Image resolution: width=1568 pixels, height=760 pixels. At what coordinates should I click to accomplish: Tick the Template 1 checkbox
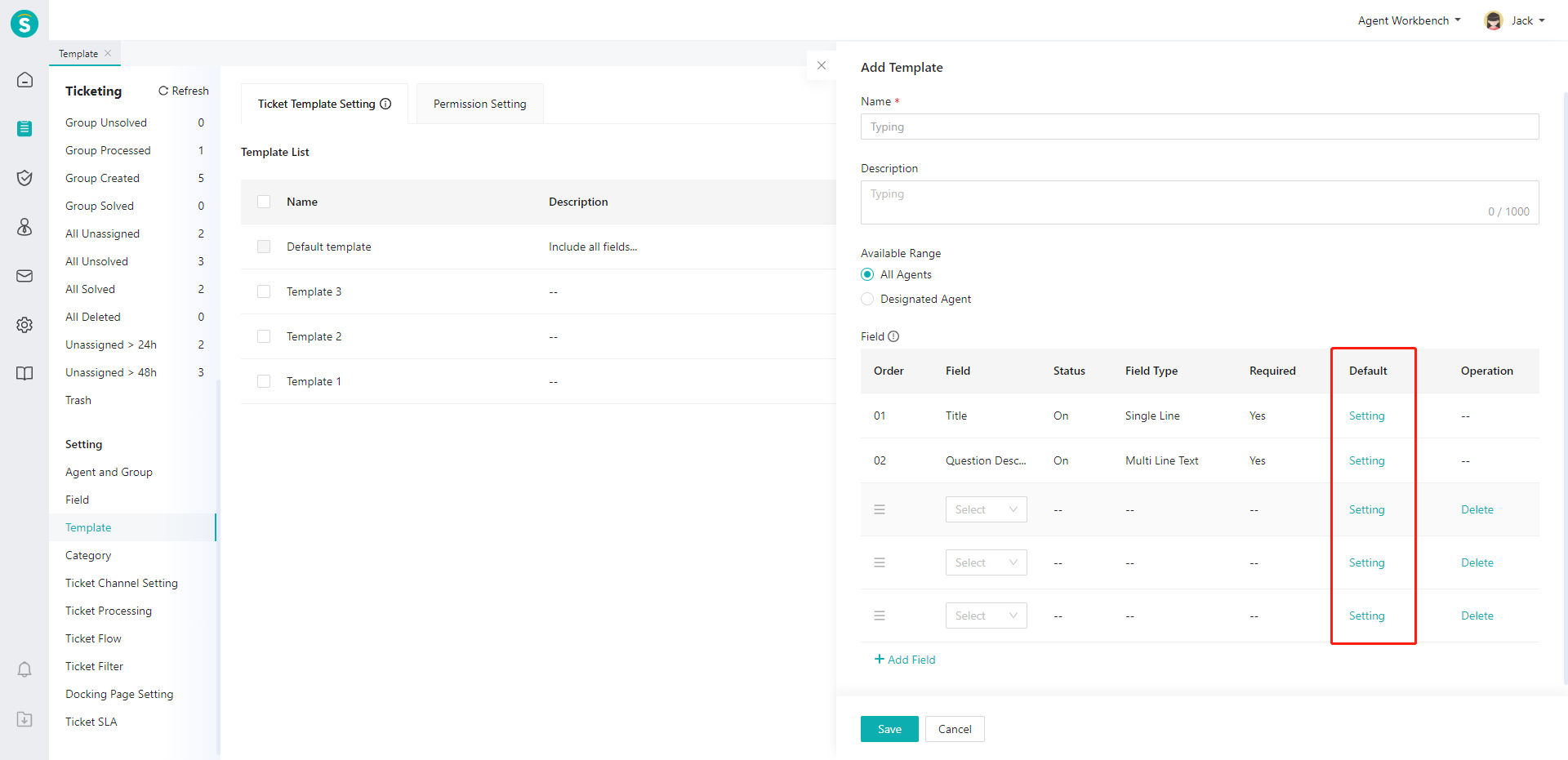click(264, 381)
